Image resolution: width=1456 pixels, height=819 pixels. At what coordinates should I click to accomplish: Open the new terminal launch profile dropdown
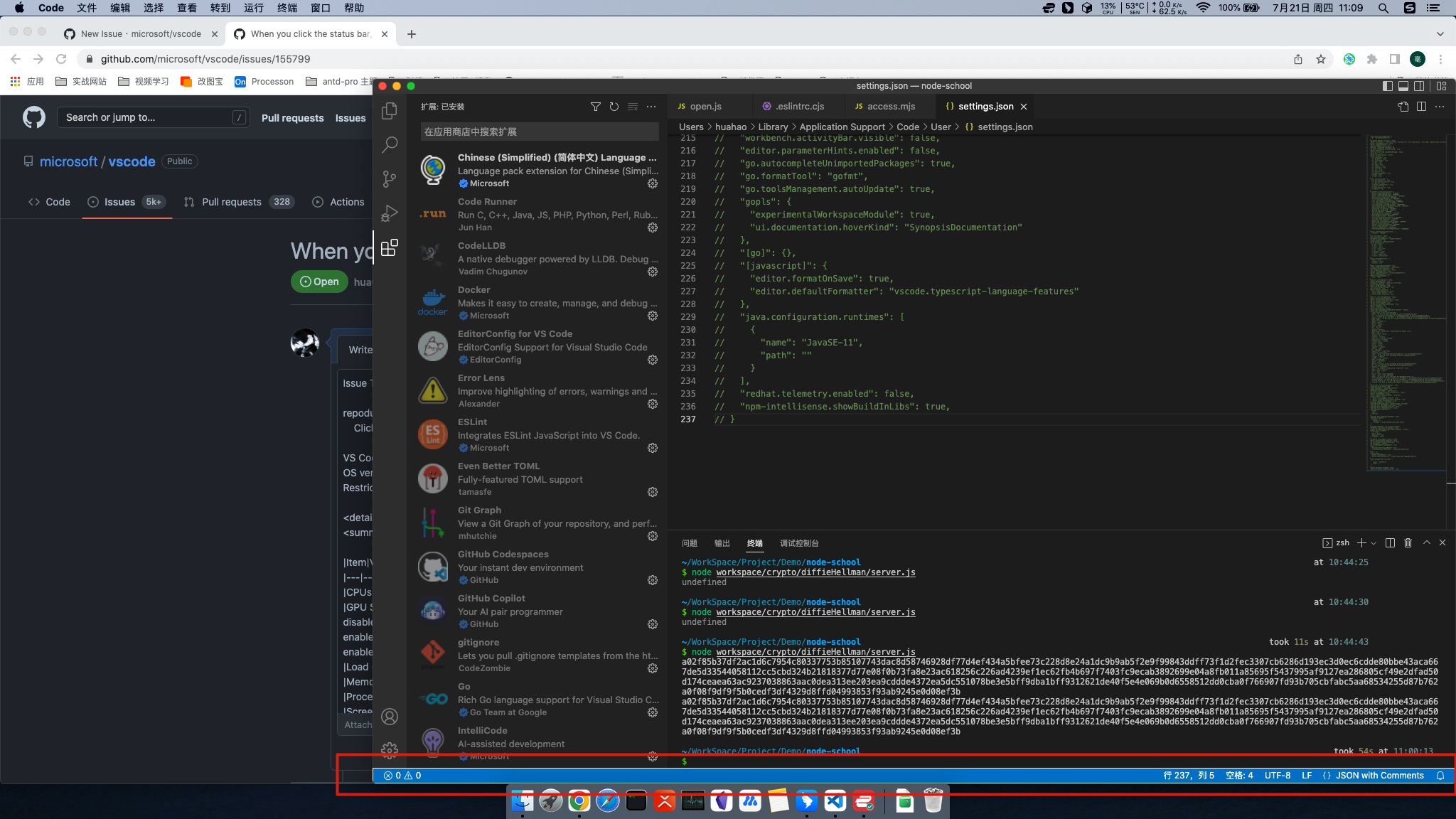pos(1374,542)
